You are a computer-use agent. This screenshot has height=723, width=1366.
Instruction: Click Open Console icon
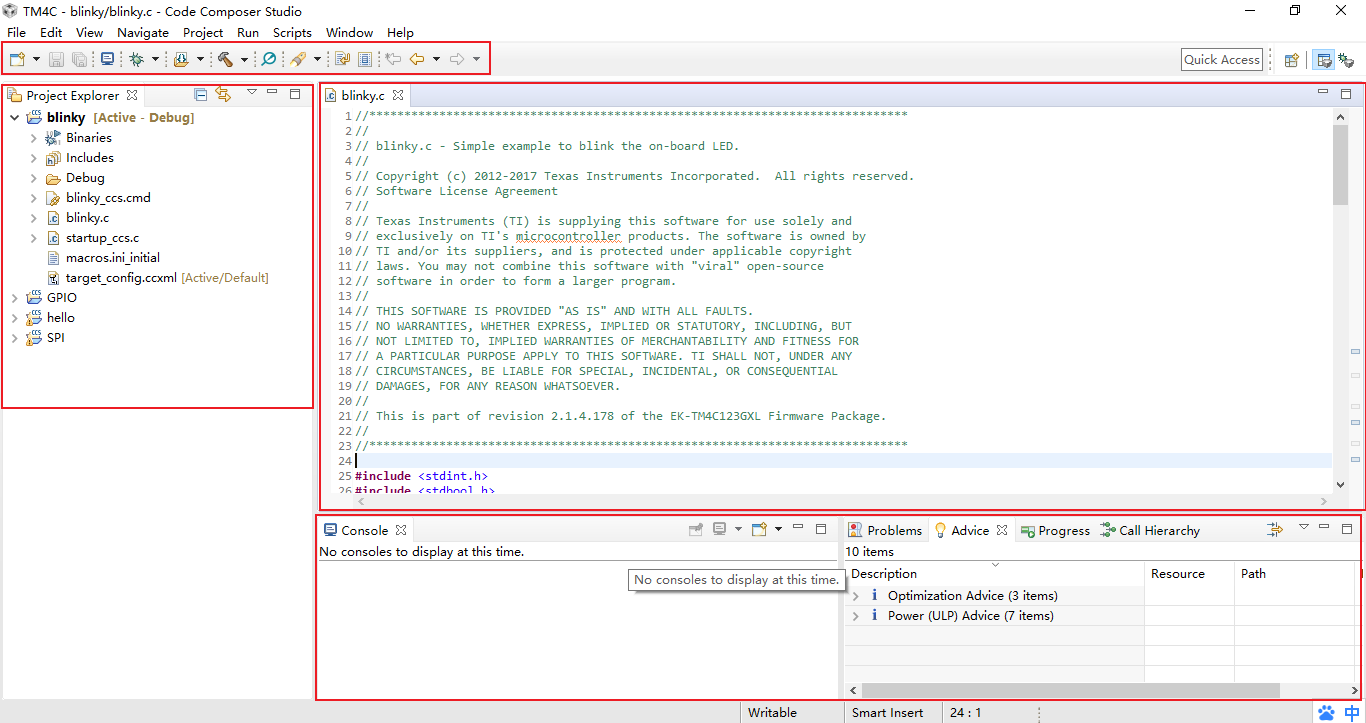[x=759, y=530]
